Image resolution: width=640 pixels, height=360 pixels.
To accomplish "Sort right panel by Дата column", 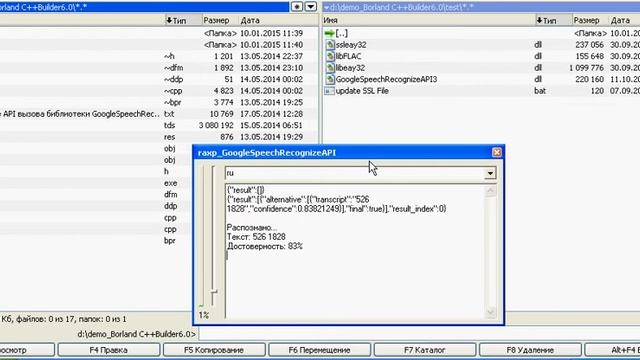I will pos(624,20).
